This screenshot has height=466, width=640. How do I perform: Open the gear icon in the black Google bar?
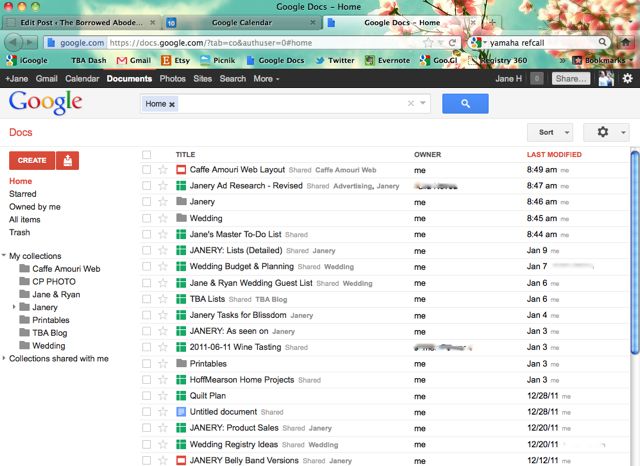pos(627,78)
